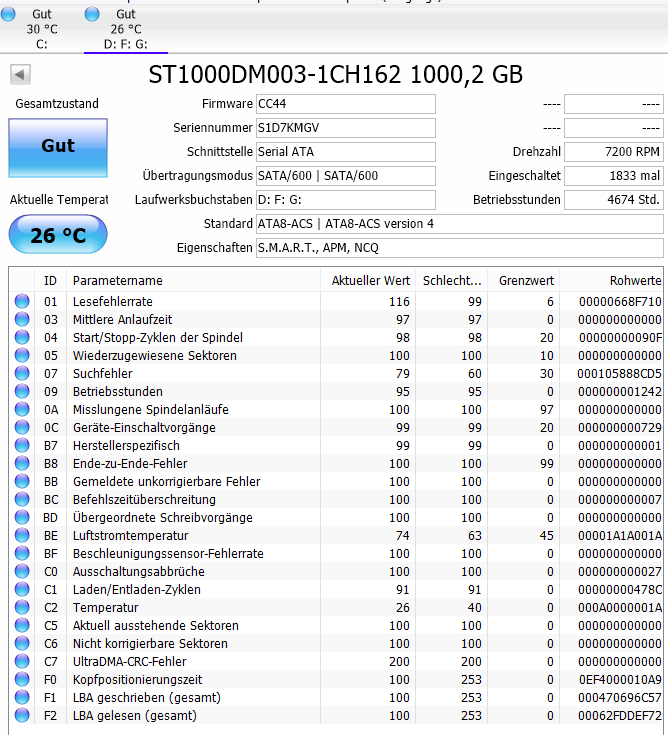Click status orb of Geräte-Einschaltvorgänge row
Viewport: 668px width, 735px height.
pos(22,428)
